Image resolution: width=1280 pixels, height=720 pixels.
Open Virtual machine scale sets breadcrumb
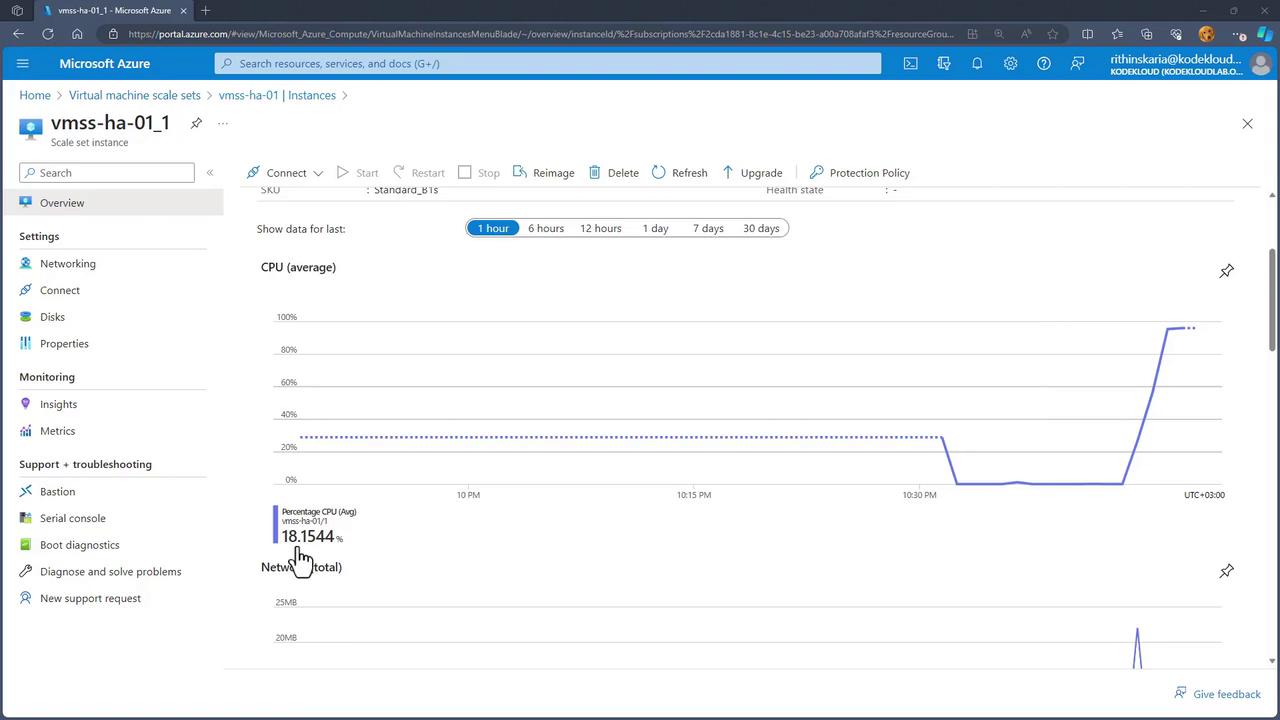click(135, 95)
